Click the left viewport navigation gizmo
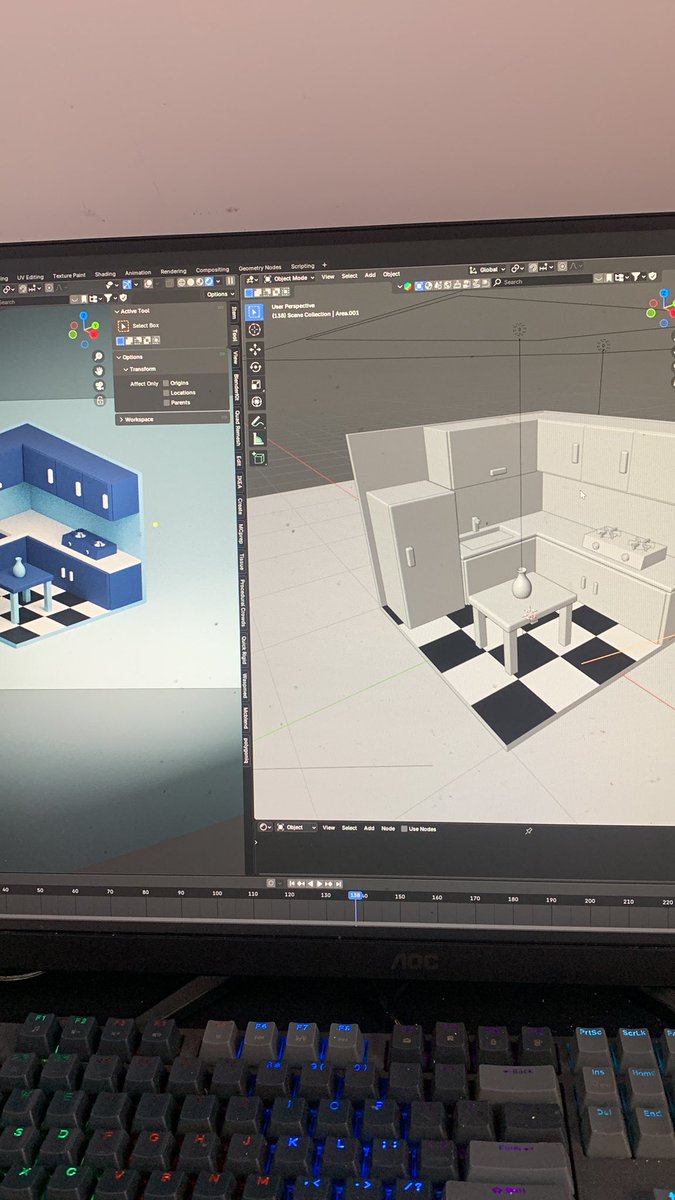Viewport: 675px width, 1200px height. tap(84, 328)
